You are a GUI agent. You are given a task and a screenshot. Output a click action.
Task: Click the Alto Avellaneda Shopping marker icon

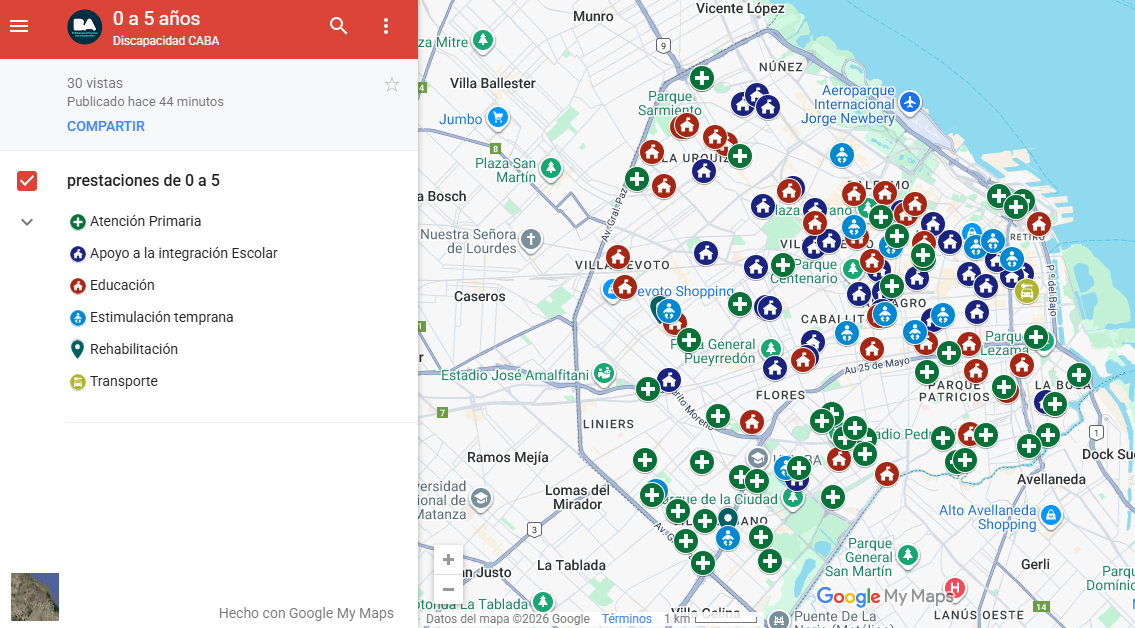[x=1051, y=515]
